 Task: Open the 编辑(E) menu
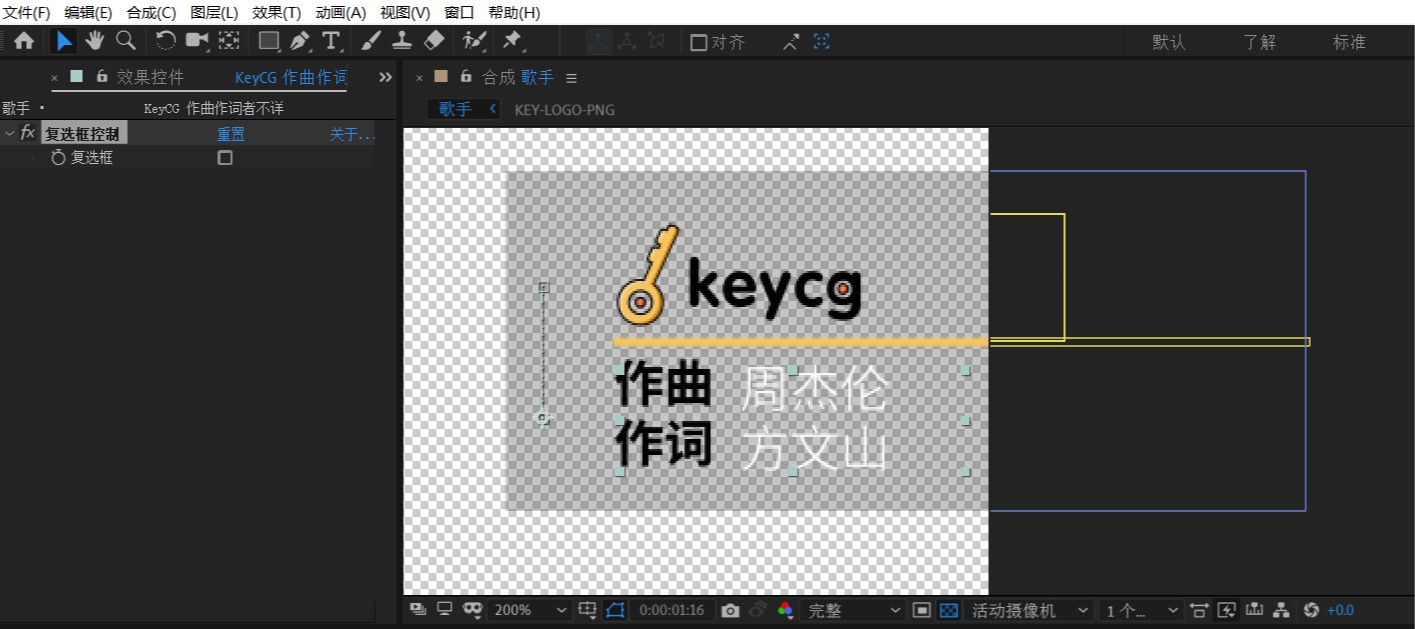(x=88, y=13)
